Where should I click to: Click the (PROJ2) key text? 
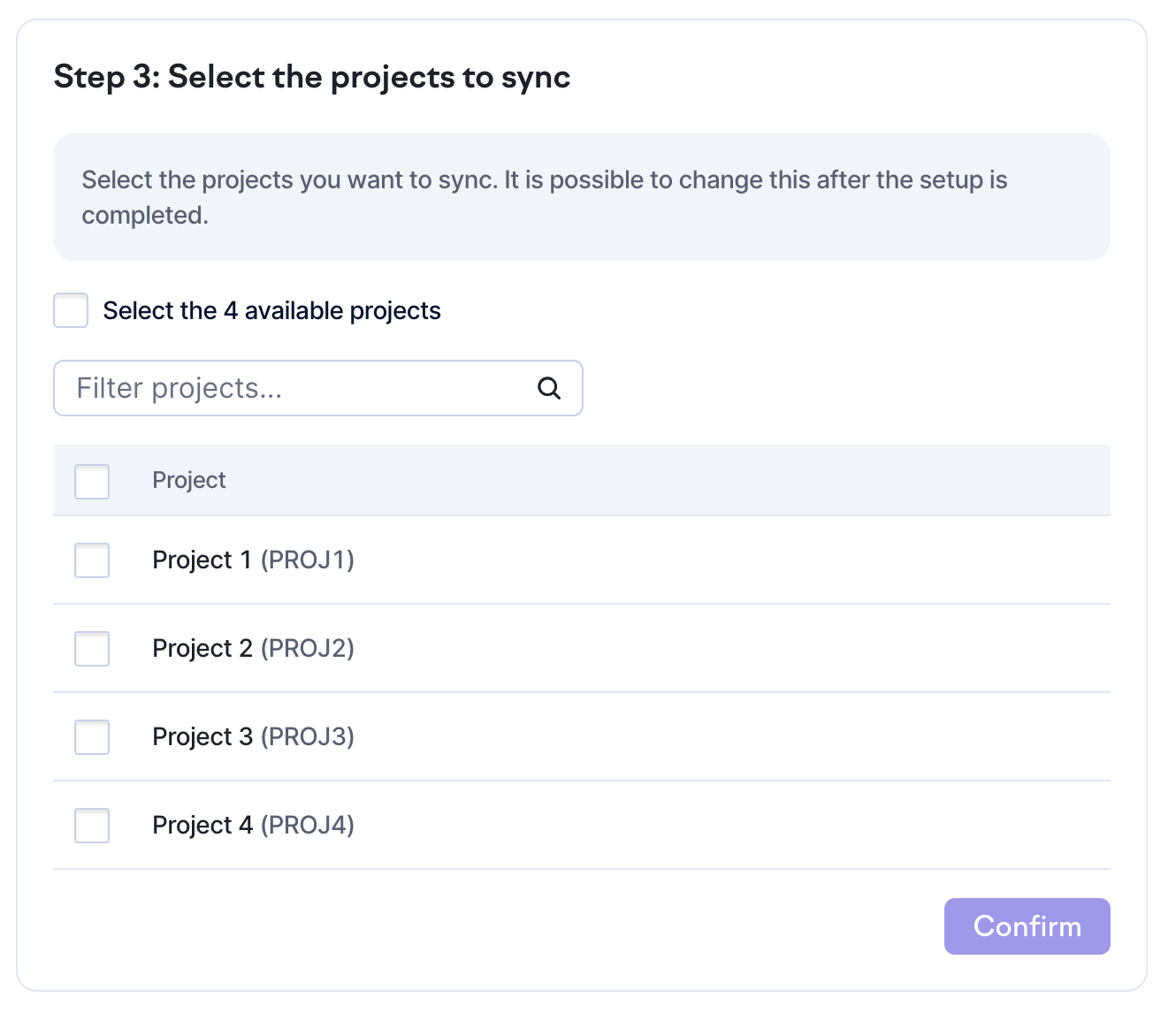coord(308,648)
